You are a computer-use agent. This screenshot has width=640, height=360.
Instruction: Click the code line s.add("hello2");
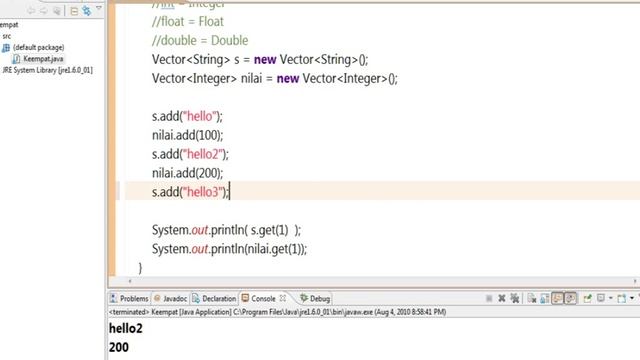click(190, 154)
